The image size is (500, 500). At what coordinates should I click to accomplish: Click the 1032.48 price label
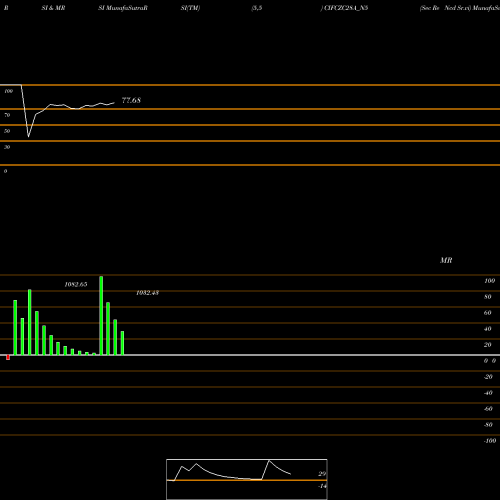click(x=147, y=293)
